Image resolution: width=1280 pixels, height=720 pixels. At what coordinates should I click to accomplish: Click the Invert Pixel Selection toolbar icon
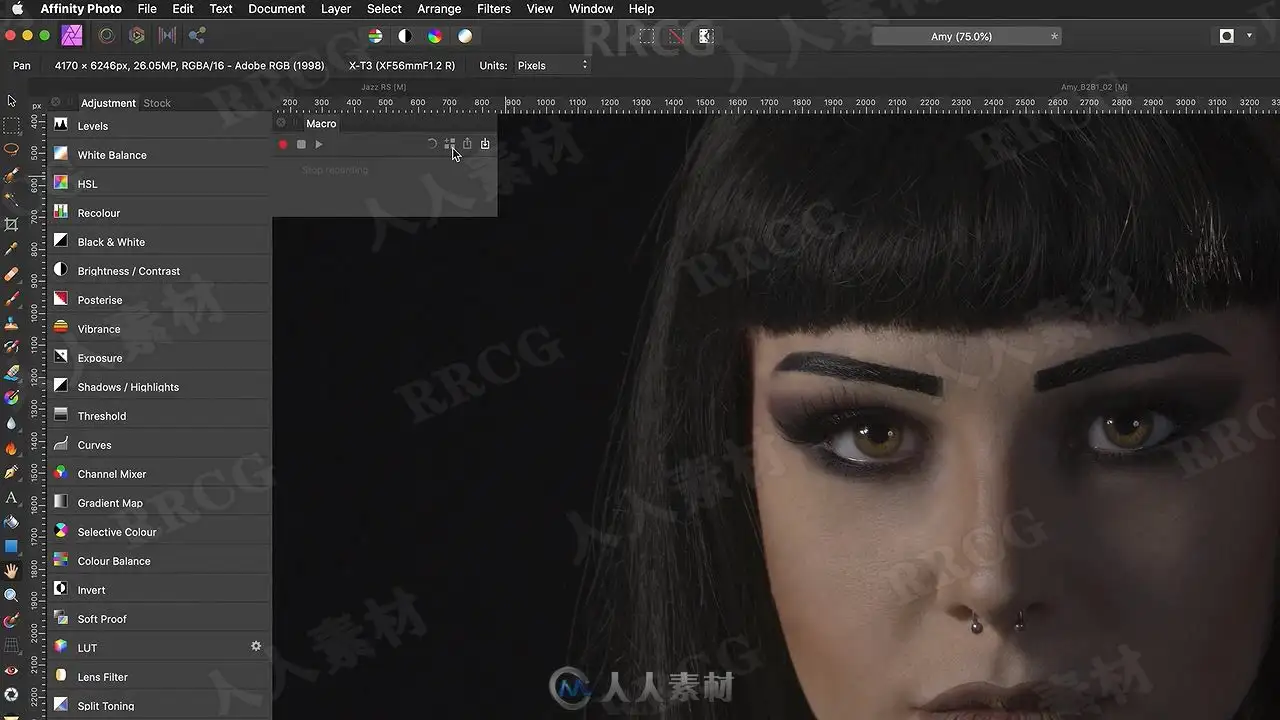[x=706, y=36]
